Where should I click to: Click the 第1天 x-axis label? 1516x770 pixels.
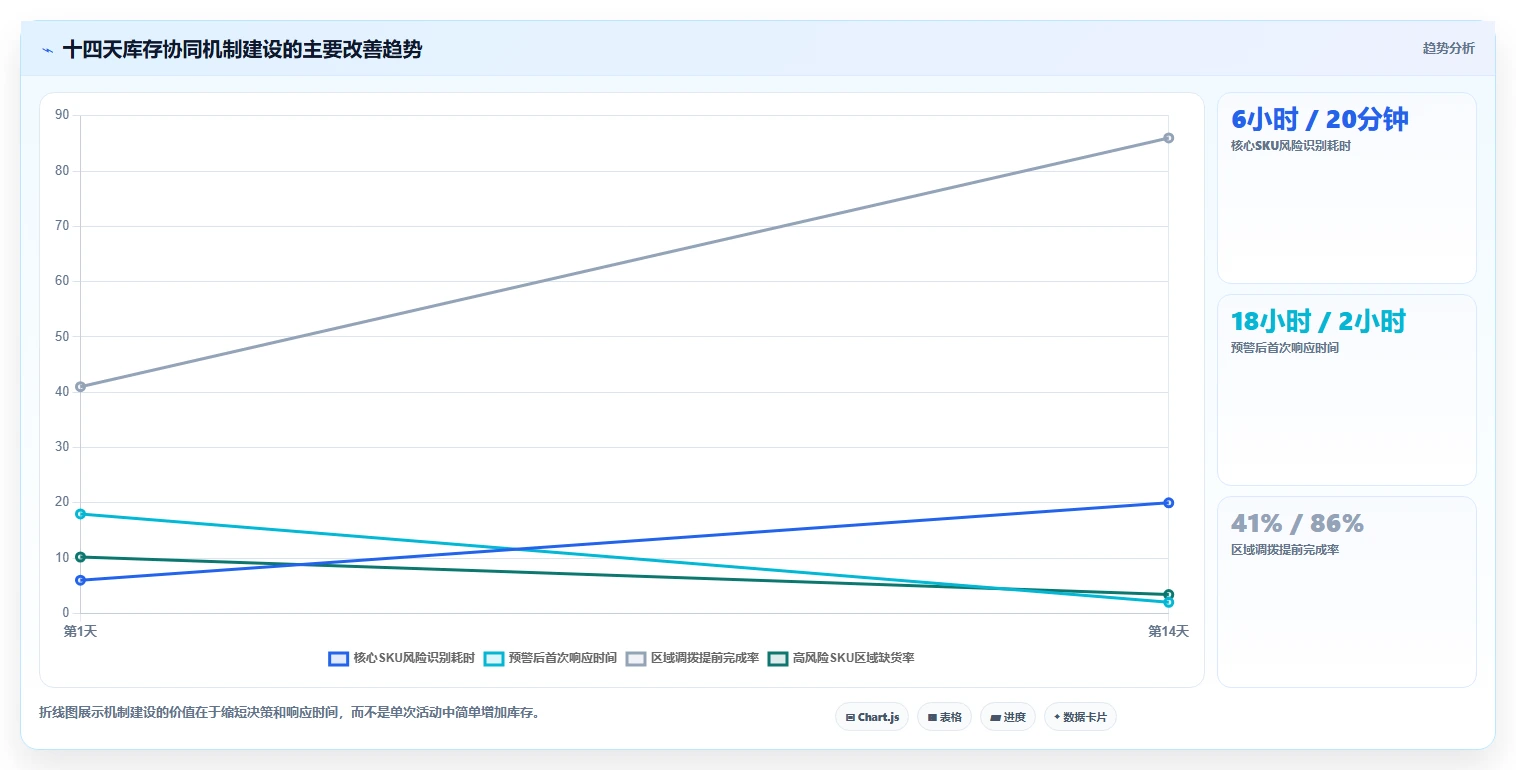pos(80,631)
